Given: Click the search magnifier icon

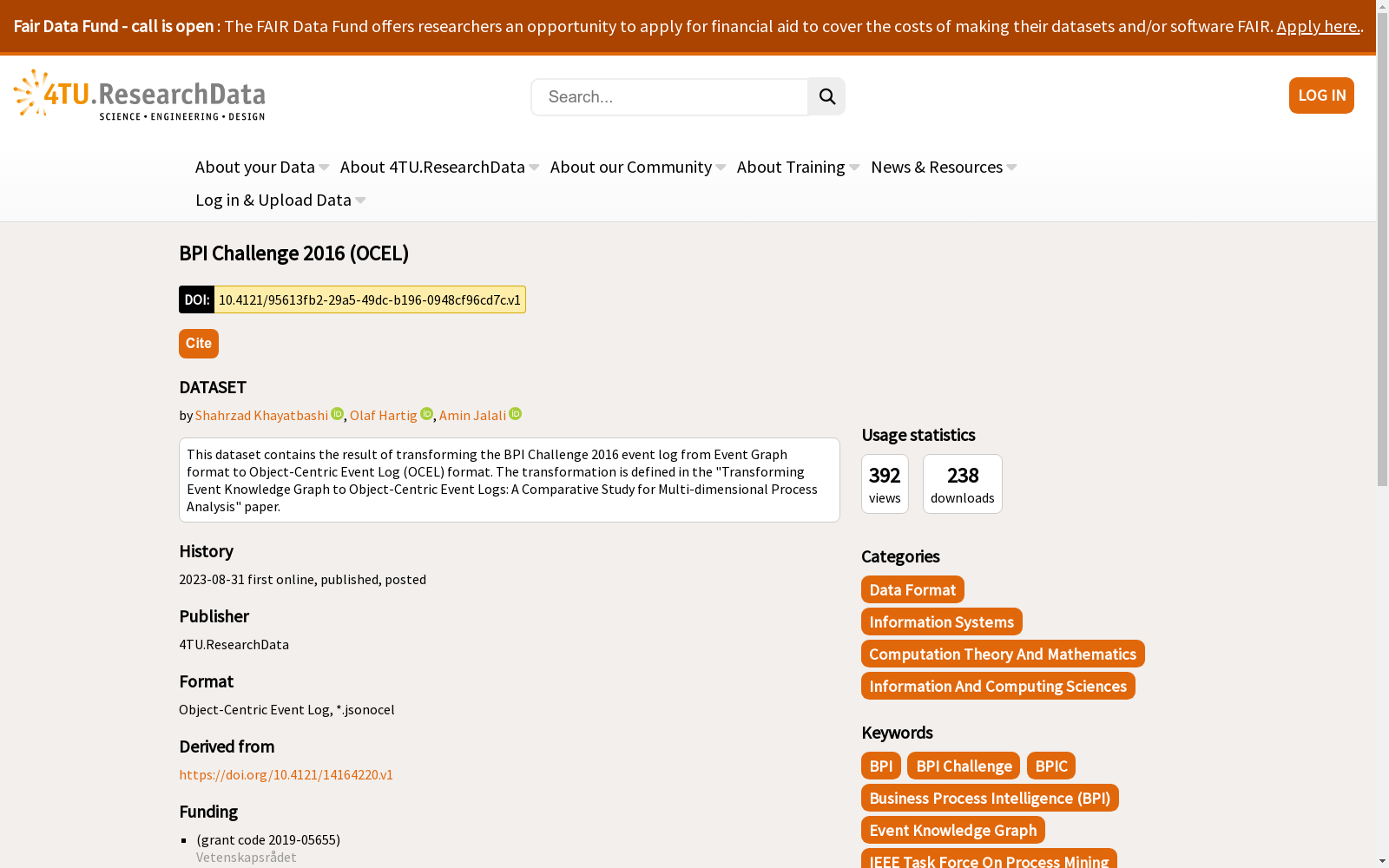Looking at the screenshot, I should [x=826, y=96].
